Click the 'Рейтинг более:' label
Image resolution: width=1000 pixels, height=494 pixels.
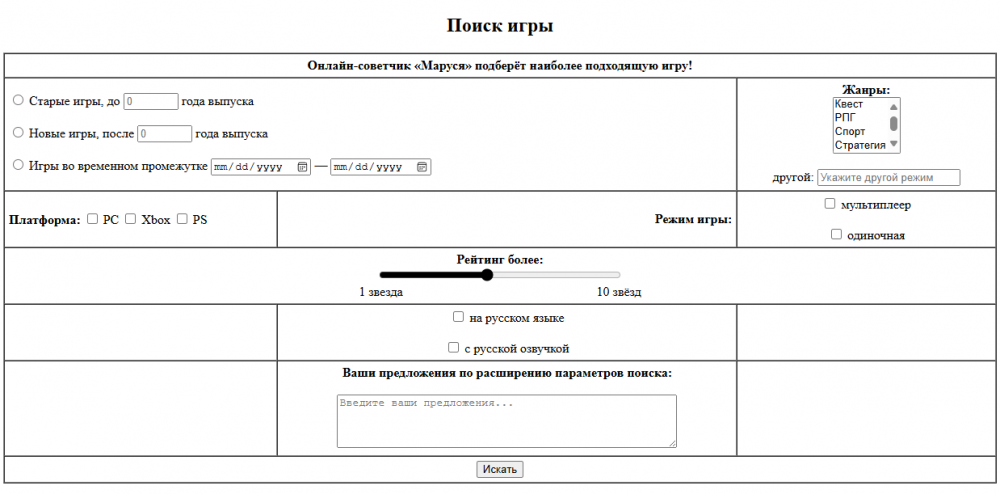tap(500, 259)
